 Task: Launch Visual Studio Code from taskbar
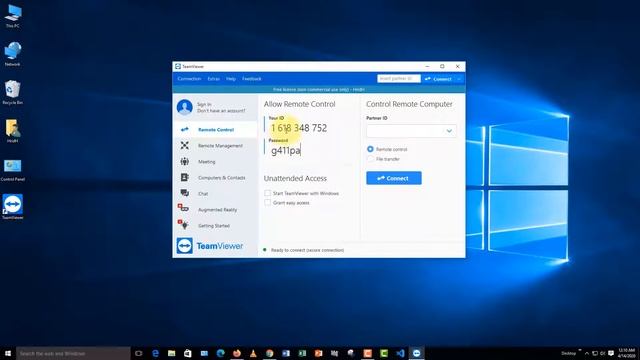click(400, 353)
